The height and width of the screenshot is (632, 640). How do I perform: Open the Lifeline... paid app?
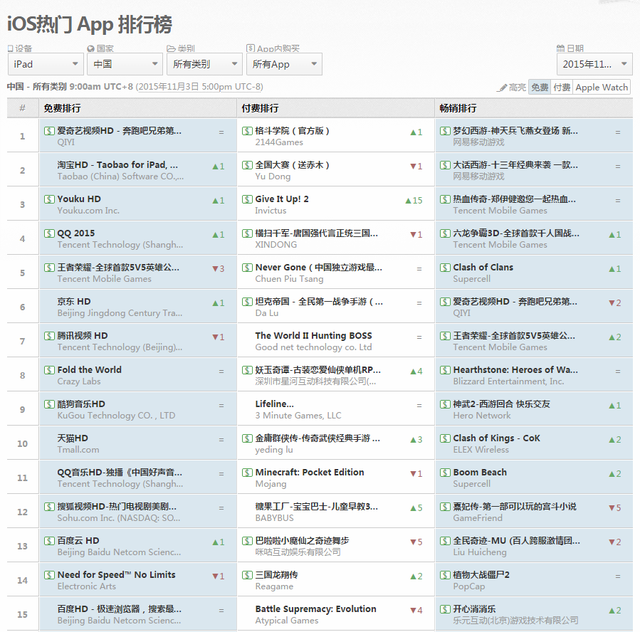pyautogui.click(x=274, y=404)
